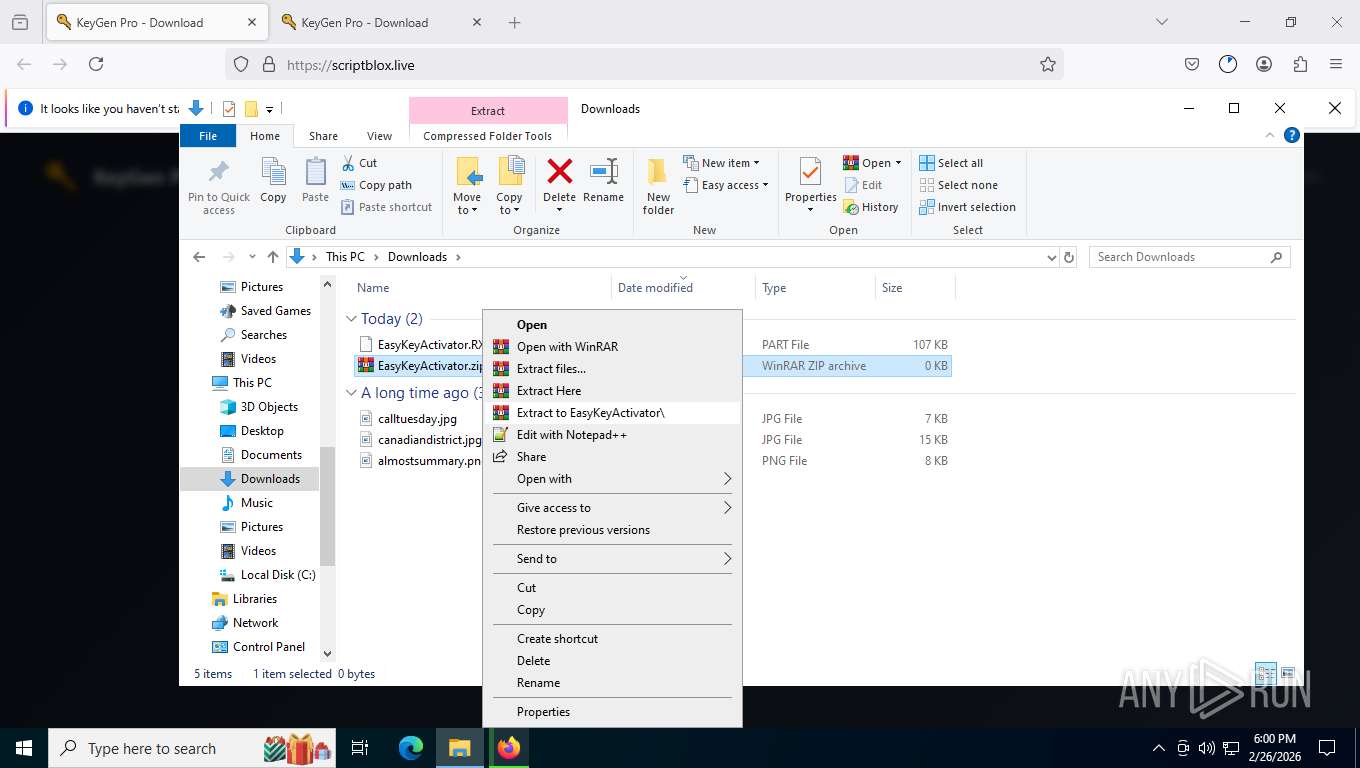Click the Properties ribbon icon
The image size is (1360, 768).
click(811, 172)
